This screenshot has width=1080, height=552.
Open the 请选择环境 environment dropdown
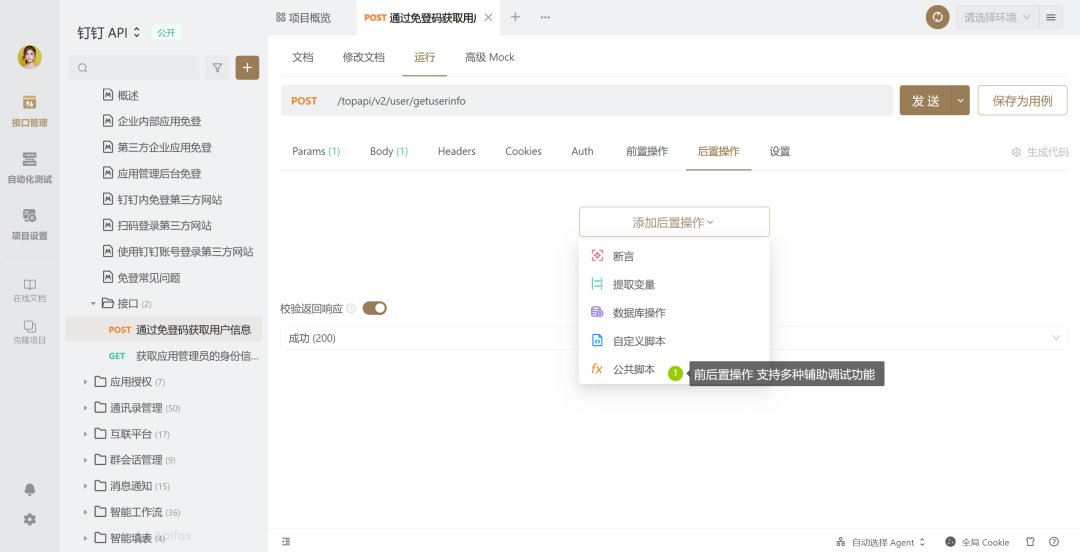pyautogui.click(x=996, y=17)
